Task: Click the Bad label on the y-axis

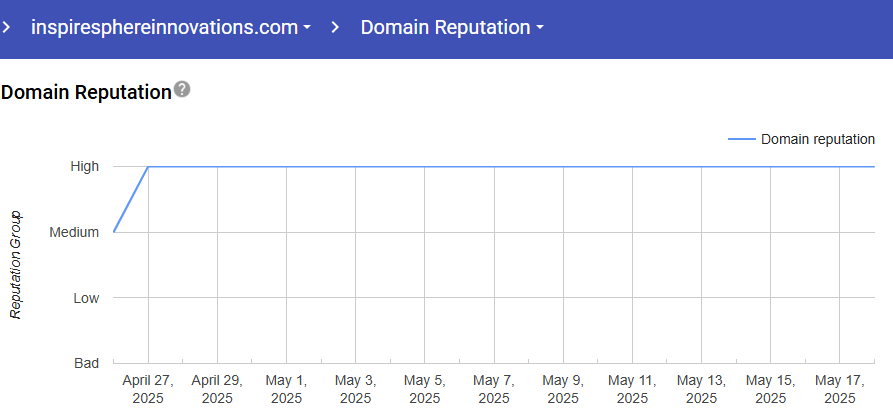Action: click(86, 363)
